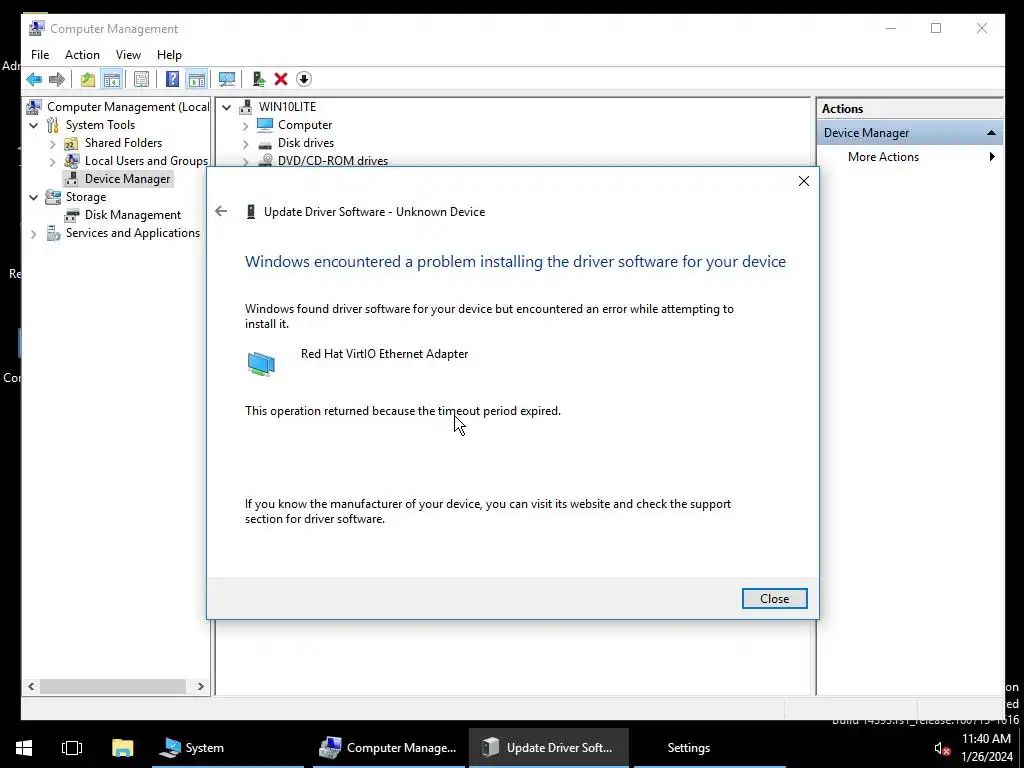Open the Properties toolbar icon
The width and height of the screenshot is (1024, 768).
pos(141,80)
